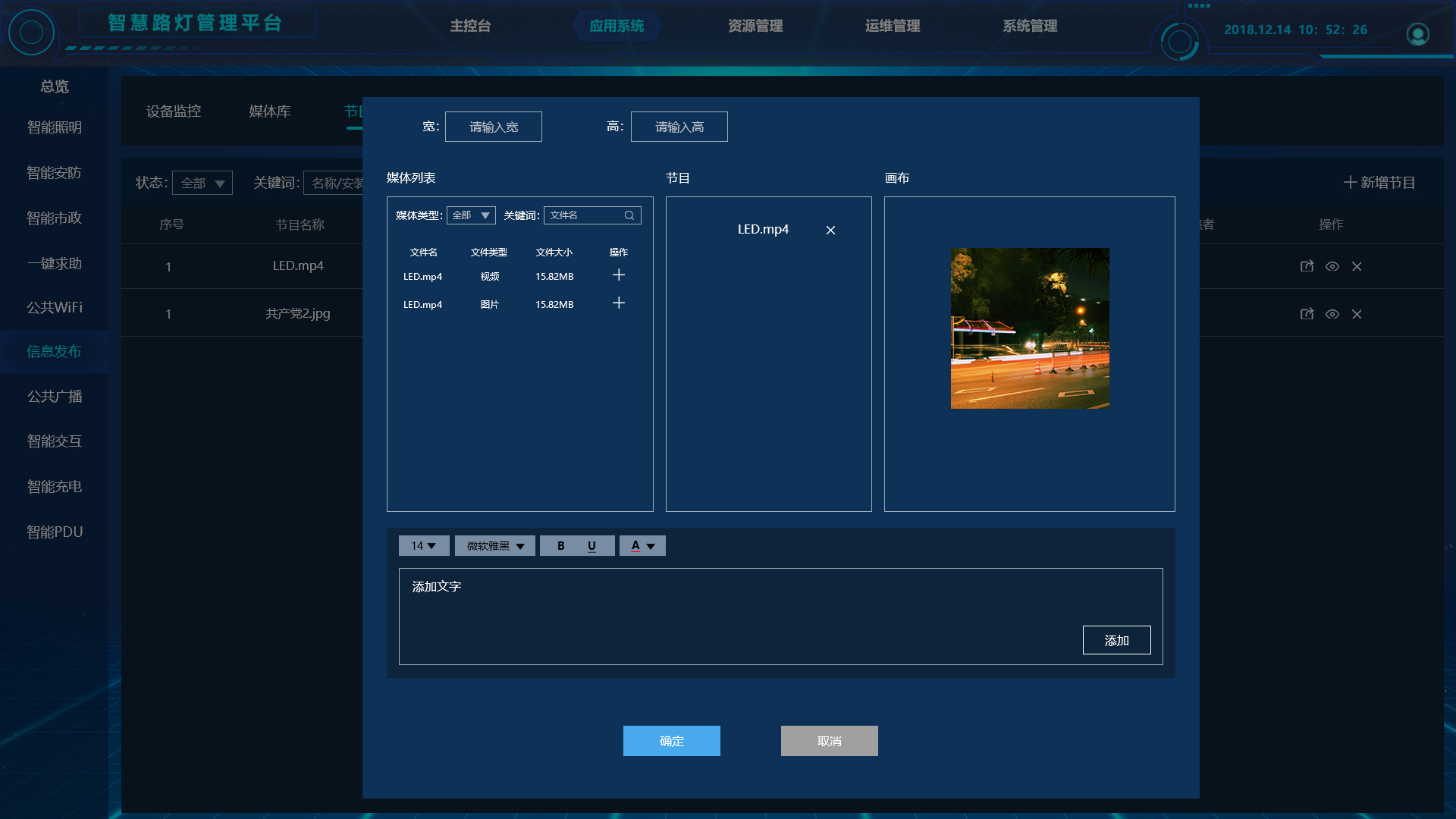Click the search magnifier in 文件名 field

click(629, 215)
